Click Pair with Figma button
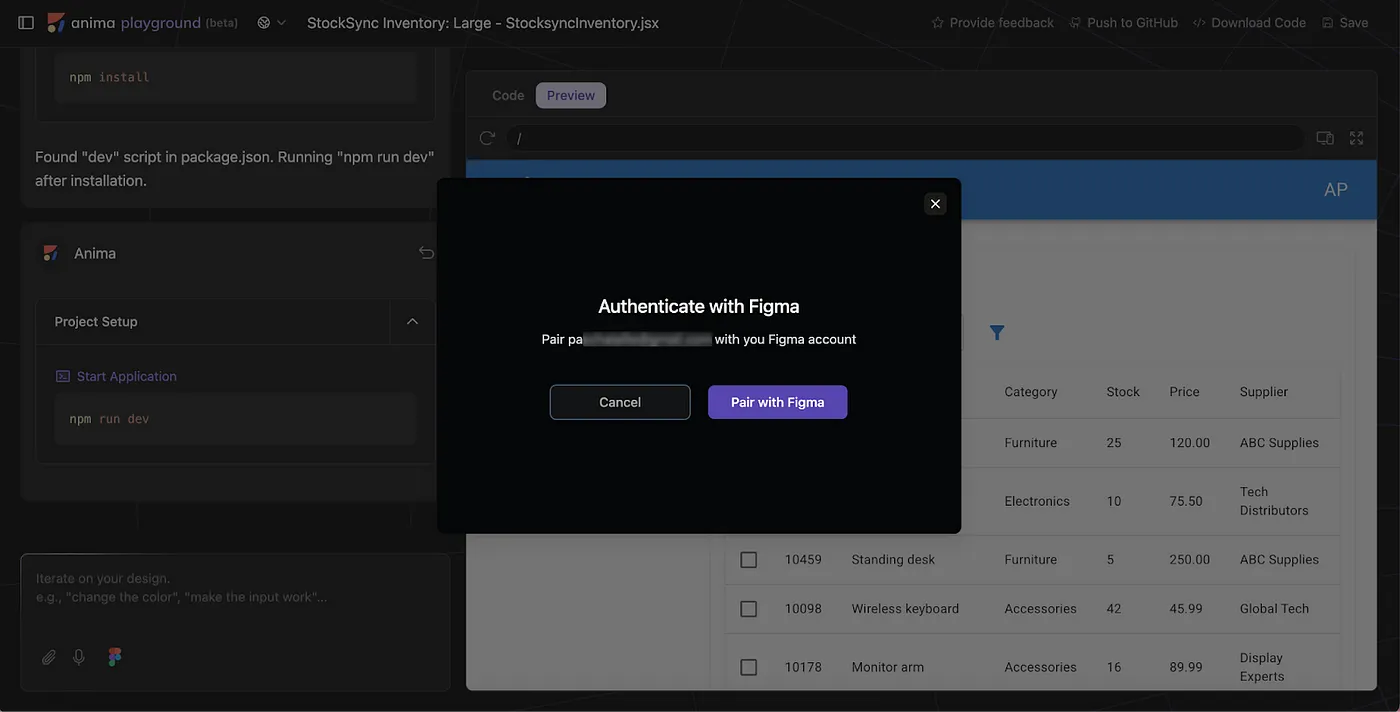The width and height of the screenshot is (1400, 712). pyautogui.click(x=777, y=401)
